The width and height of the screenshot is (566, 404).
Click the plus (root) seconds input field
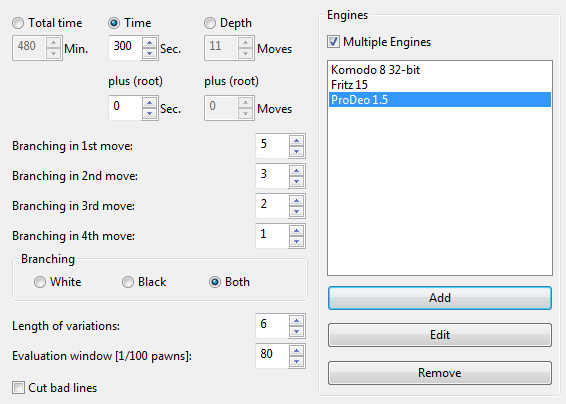126,108
